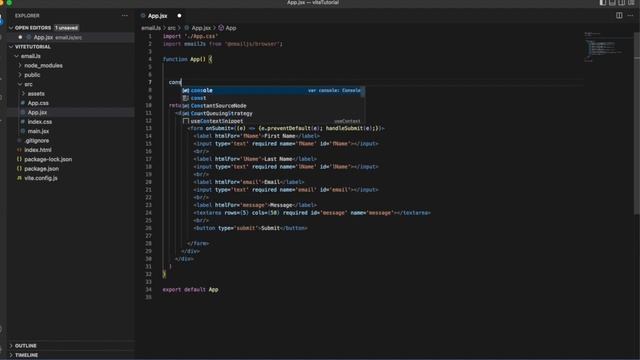This screenshot has height=360, width=640.
Task: Click the console suggestion variable icon
Action: click(x=186, y=90)
